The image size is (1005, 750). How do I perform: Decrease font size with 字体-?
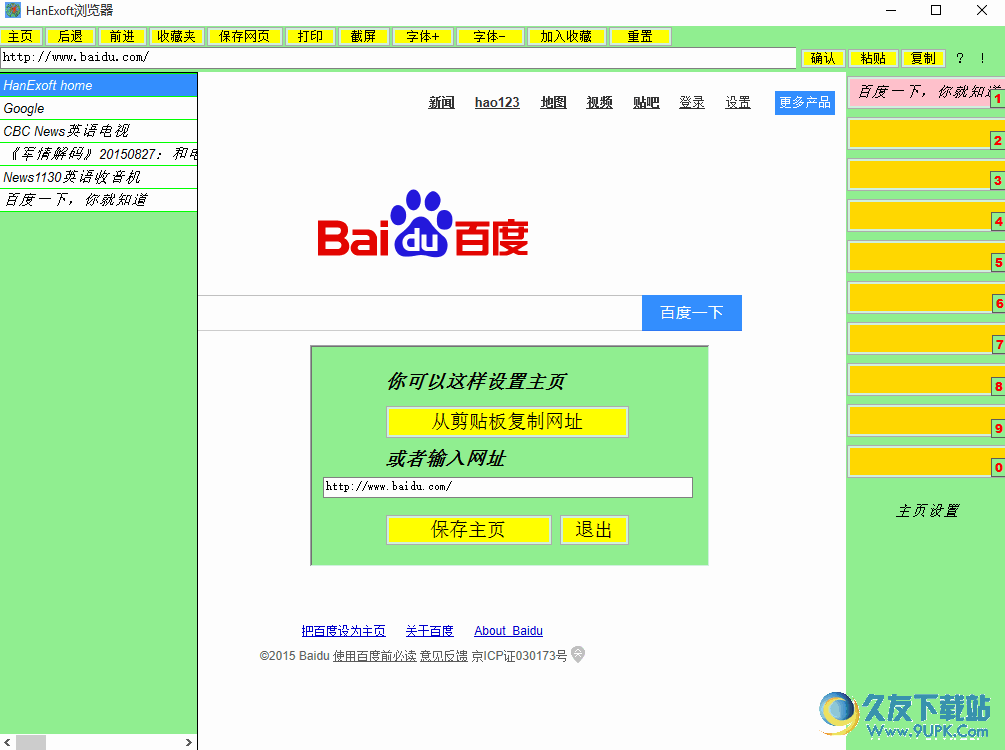point(490,37)
